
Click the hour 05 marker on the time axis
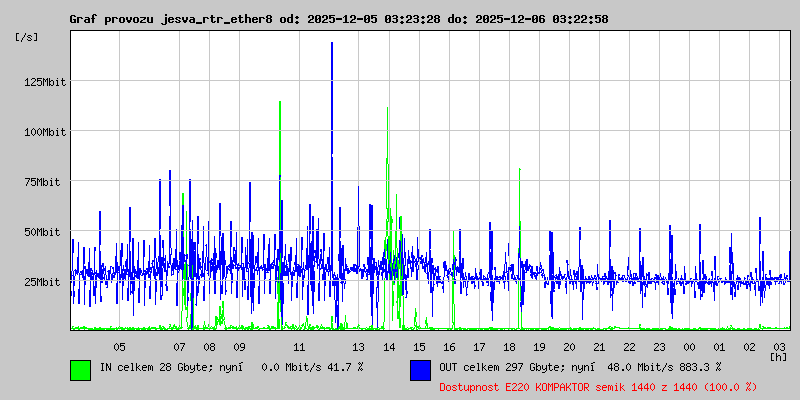(x=119, y=346)
